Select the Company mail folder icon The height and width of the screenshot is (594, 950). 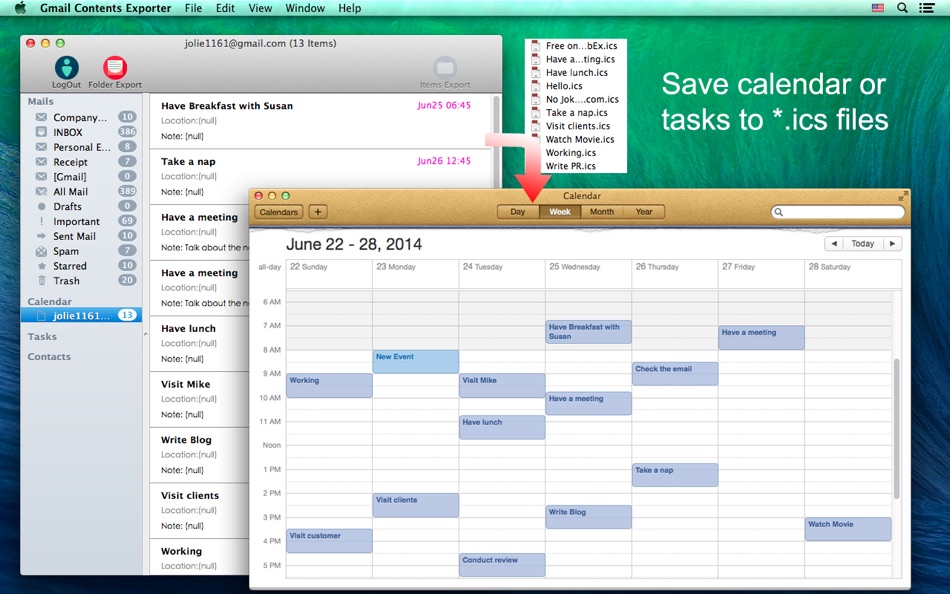click(41, 117)
